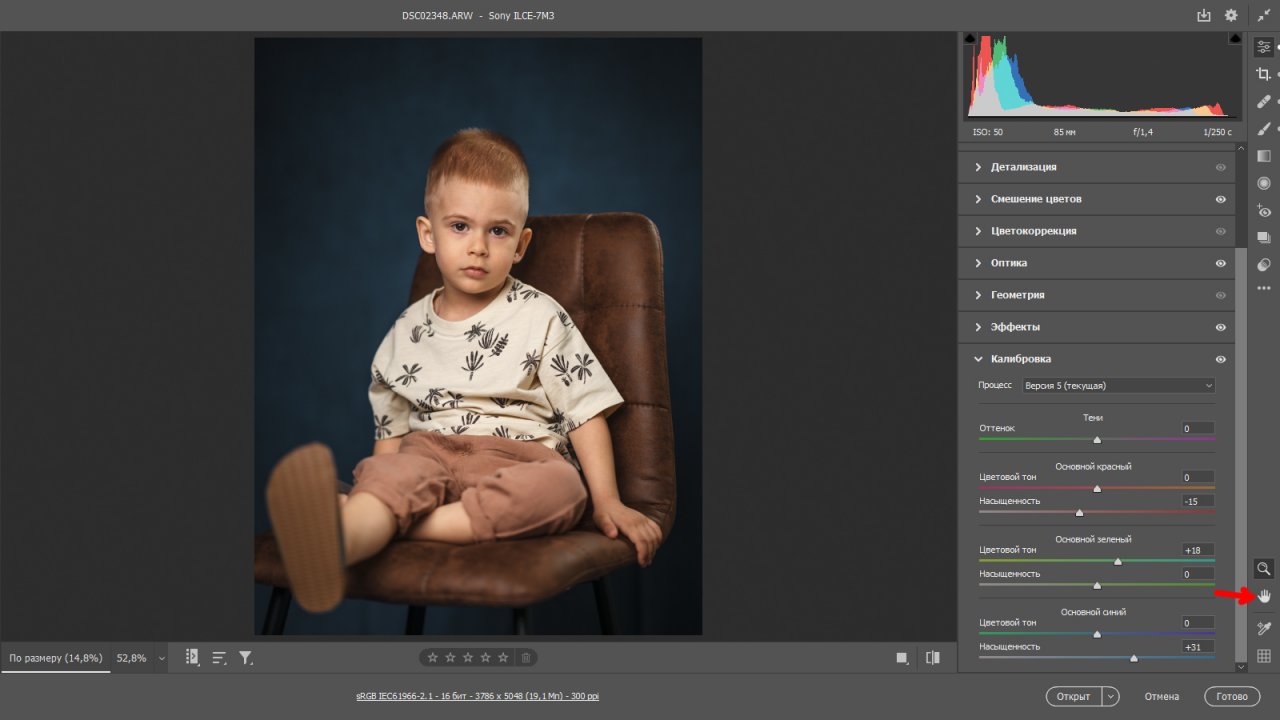Open the Presets panel icon
This screenshot has height=720, width=1280.
pyautogui.click(x=1264, y=265)
